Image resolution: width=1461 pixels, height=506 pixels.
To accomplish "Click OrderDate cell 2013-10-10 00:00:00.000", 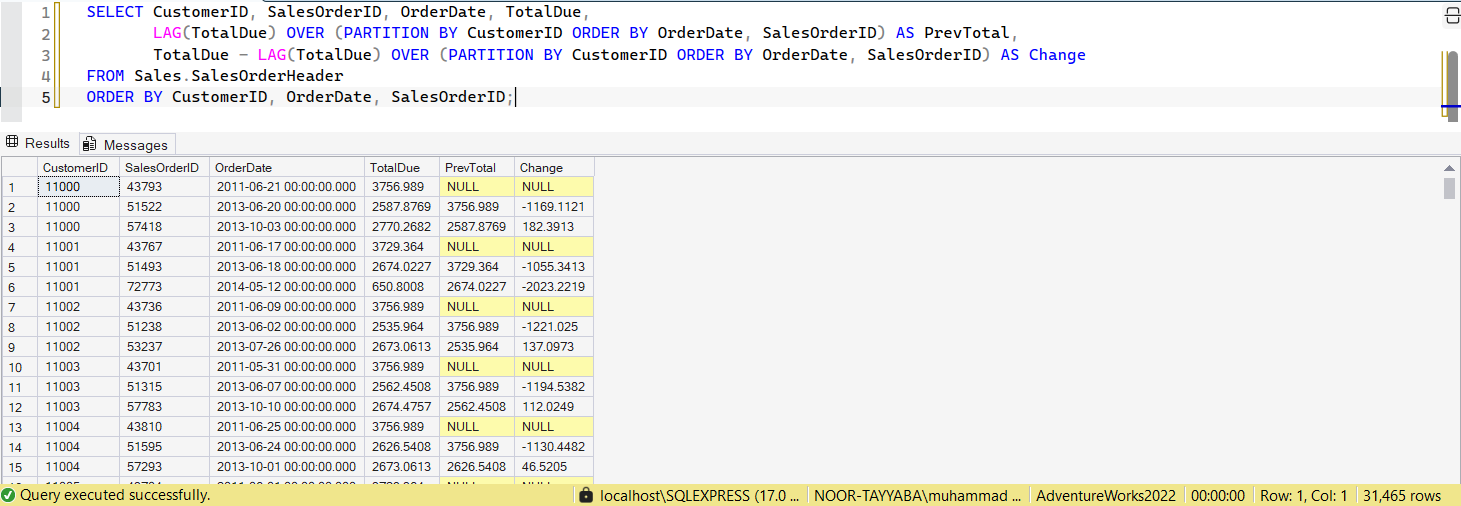I will tap(287, 407).
